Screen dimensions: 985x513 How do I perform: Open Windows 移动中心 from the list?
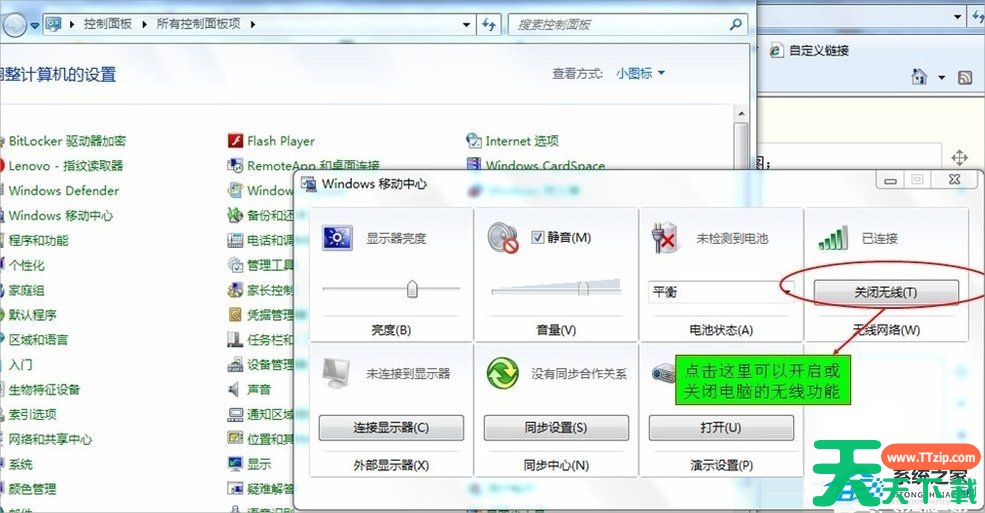click(x=60, y=215)
